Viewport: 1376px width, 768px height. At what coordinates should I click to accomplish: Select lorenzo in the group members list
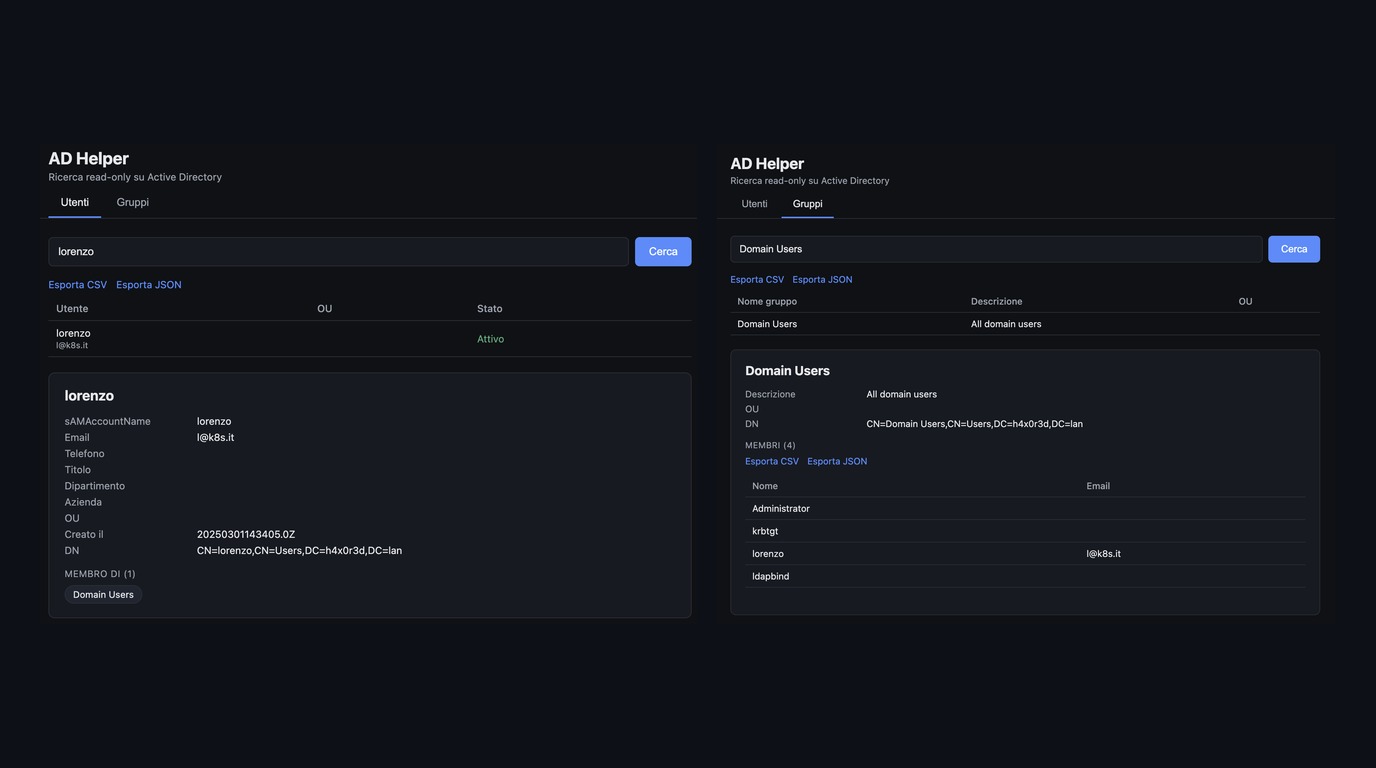coord(1025,554)
